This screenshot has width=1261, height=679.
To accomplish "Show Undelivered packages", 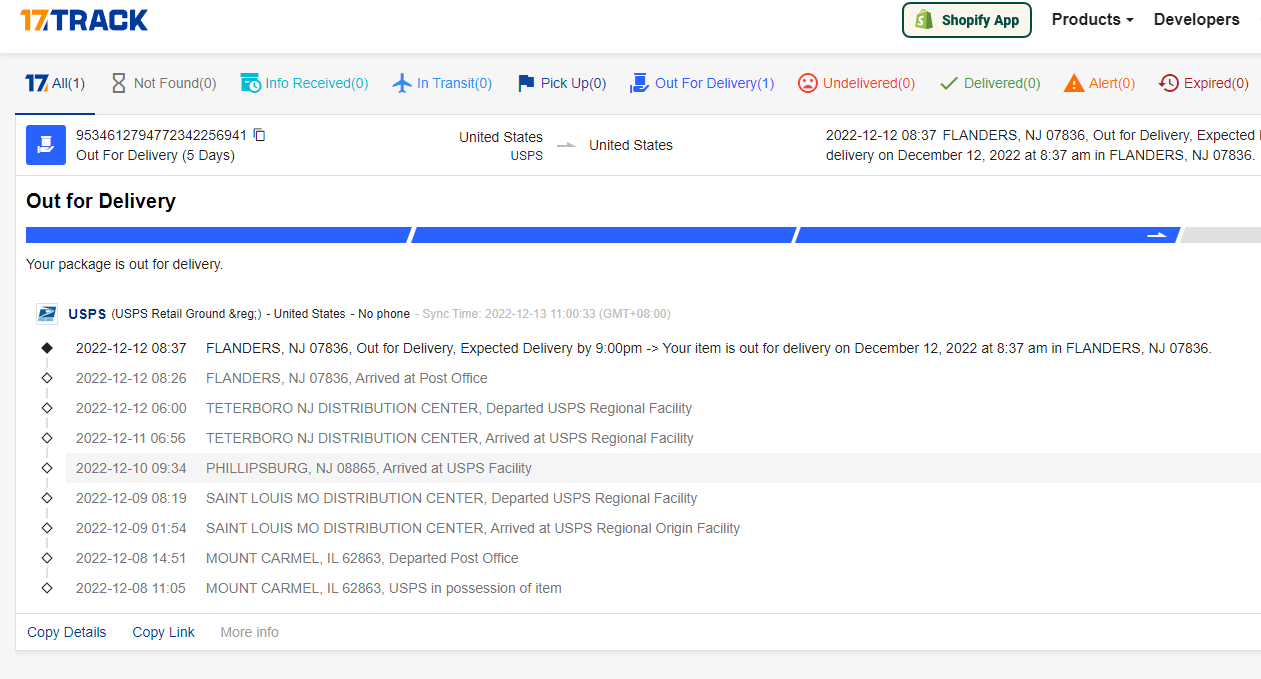I will click(x=856, y=83).
